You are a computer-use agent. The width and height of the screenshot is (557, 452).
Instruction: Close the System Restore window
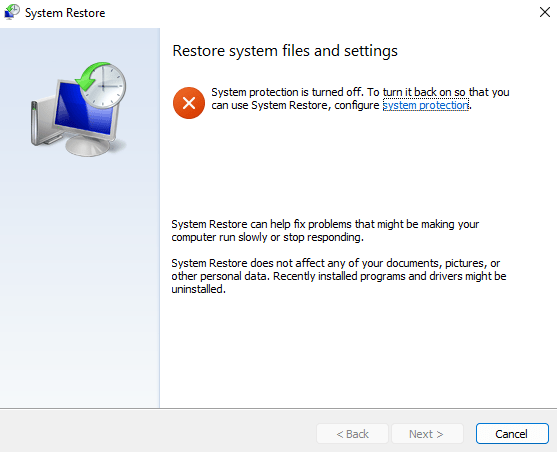coord(545,12)
